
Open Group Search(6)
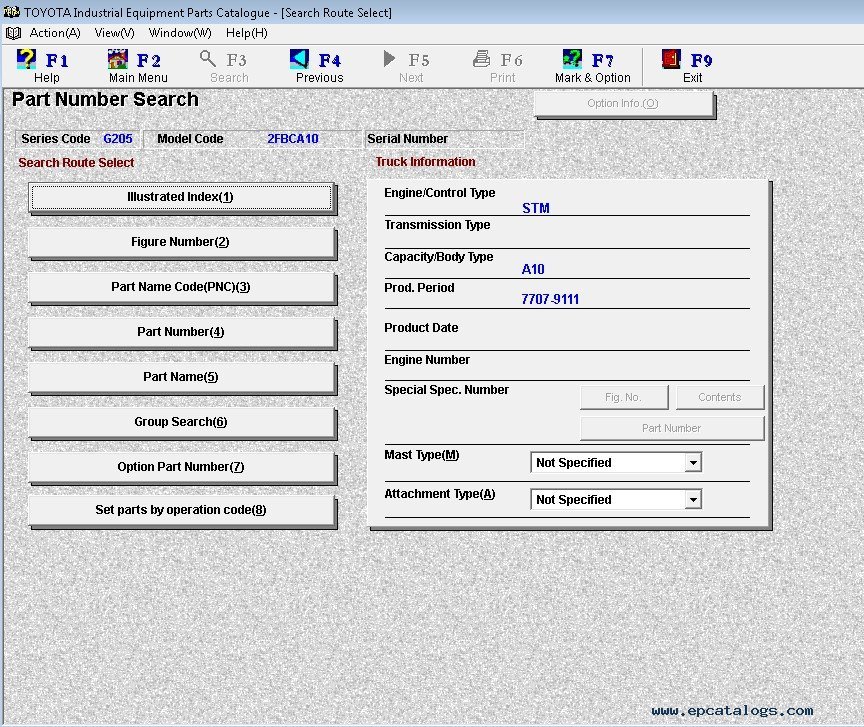pos(181,422)
